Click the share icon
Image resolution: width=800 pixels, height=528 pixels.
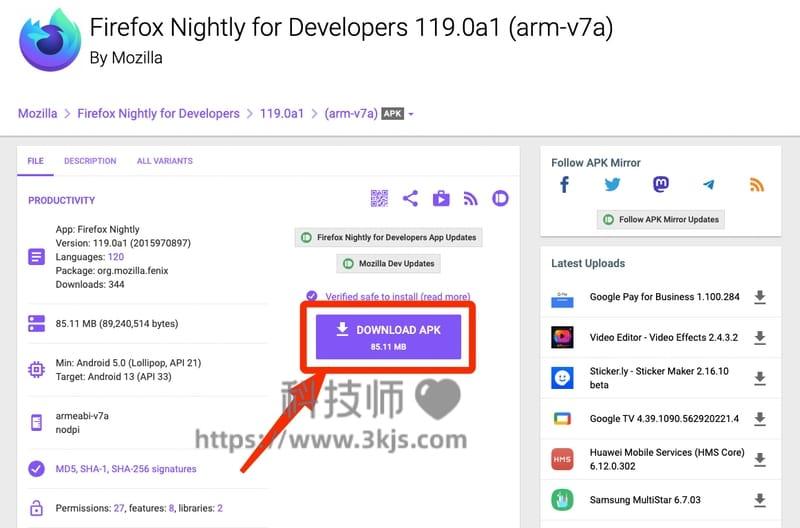[x=410, y=198]
